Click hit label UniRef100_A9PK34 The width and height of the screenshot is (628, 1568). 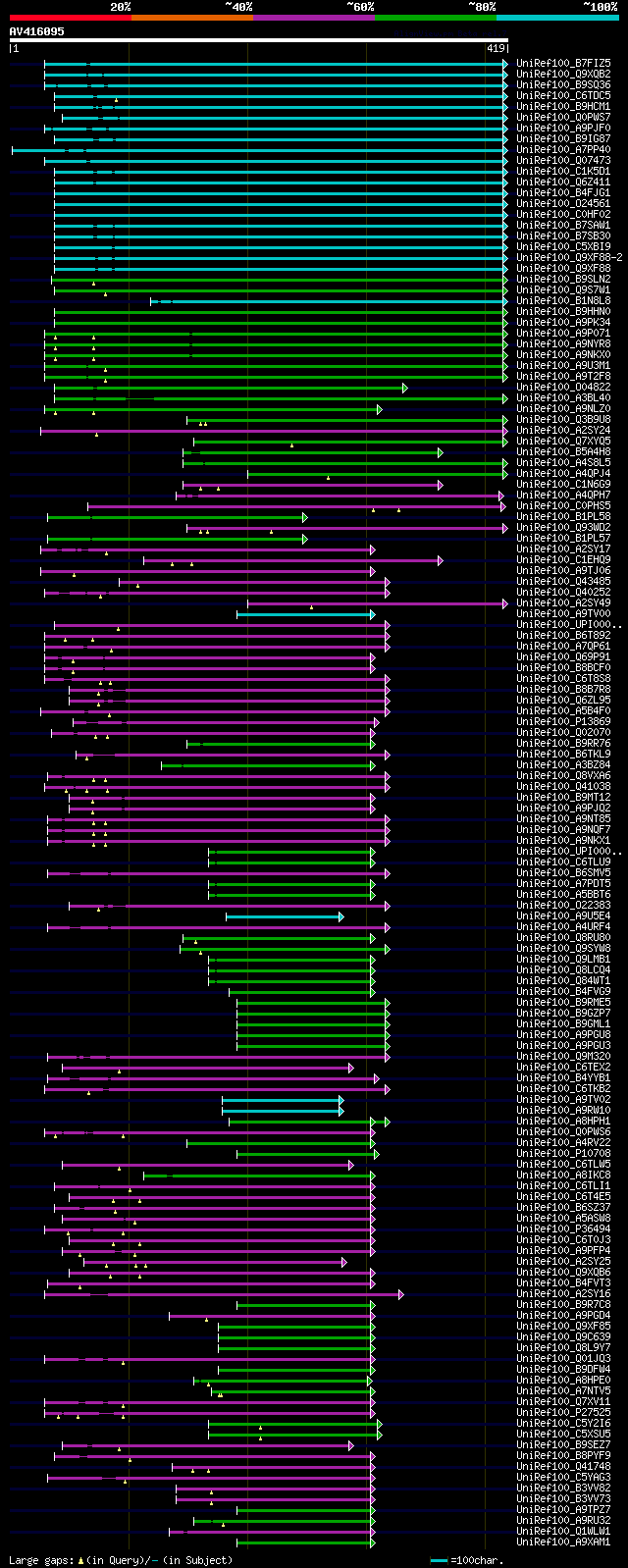click(x=563, y=322)
